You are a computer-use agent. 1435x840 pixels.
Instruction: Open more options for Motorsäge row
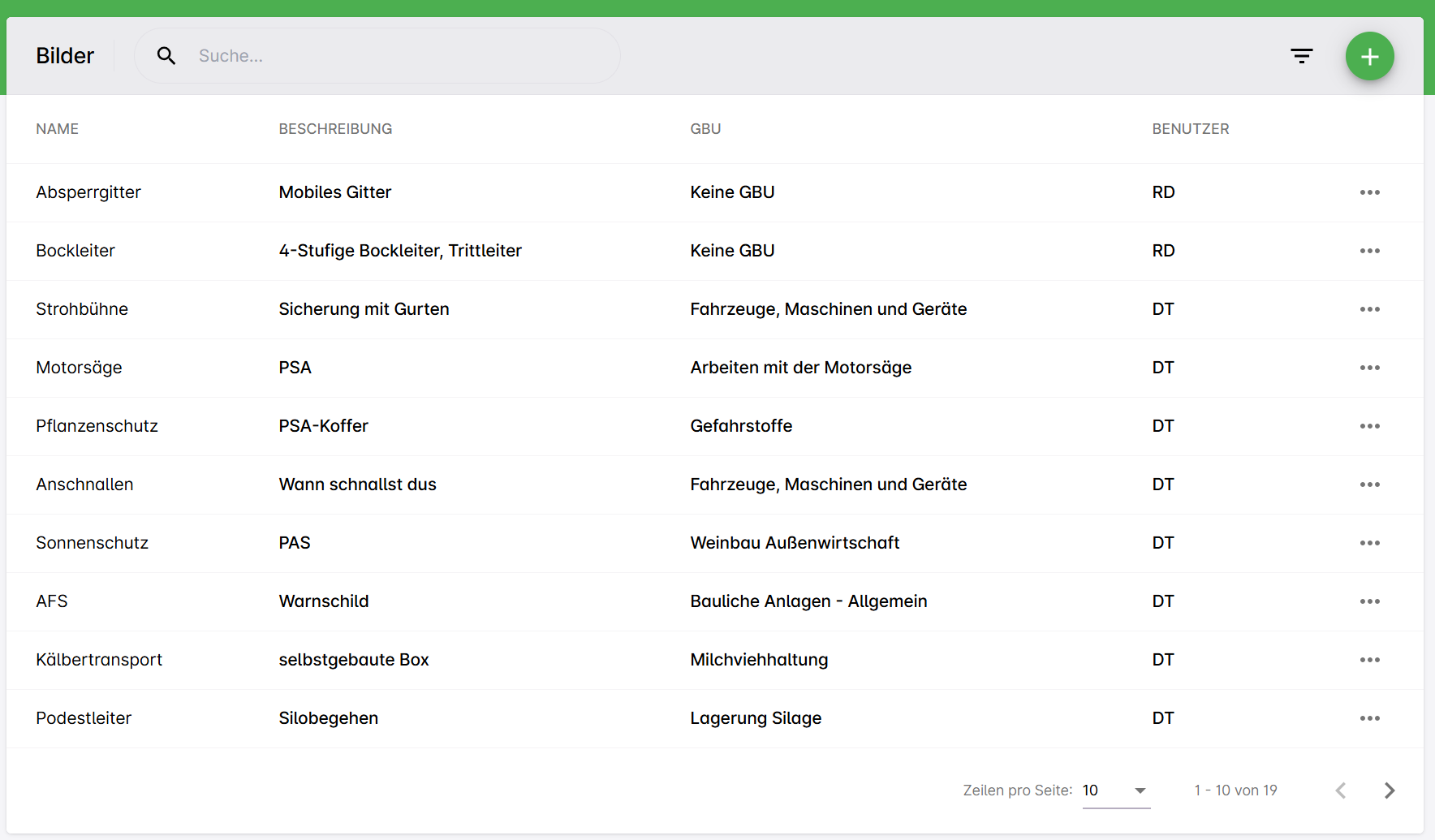tap(1369, 368)
